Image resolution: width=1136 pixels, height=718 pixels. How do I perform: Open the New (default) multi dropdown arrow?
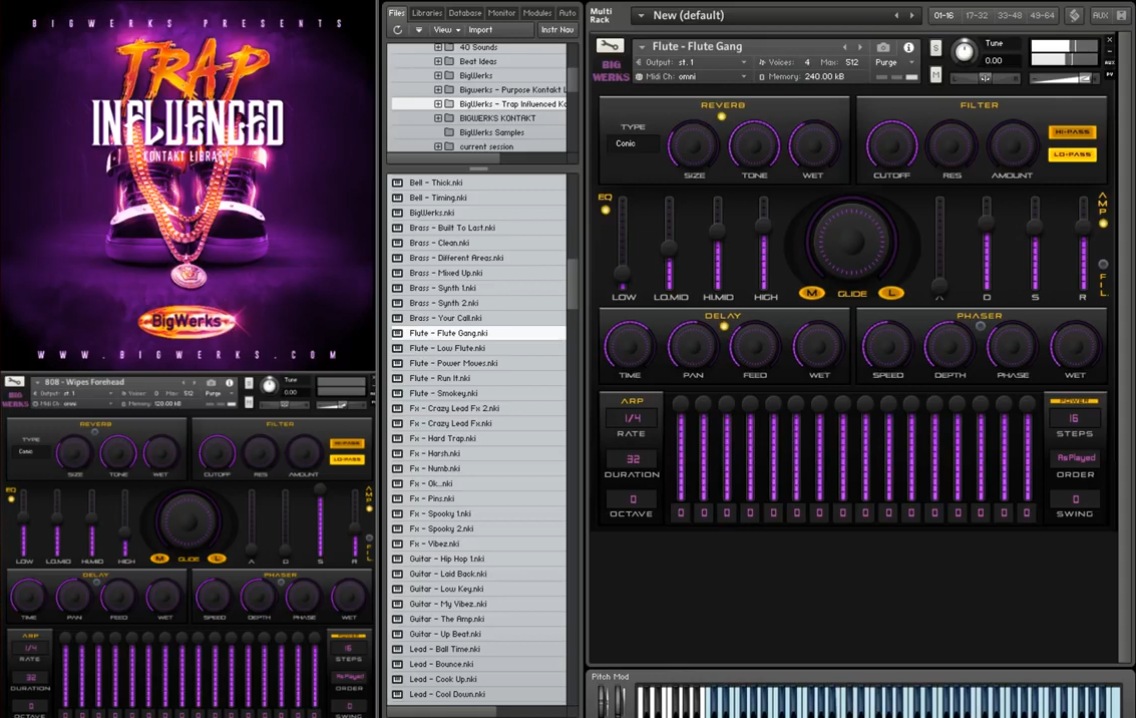click(x=641, y=15)
